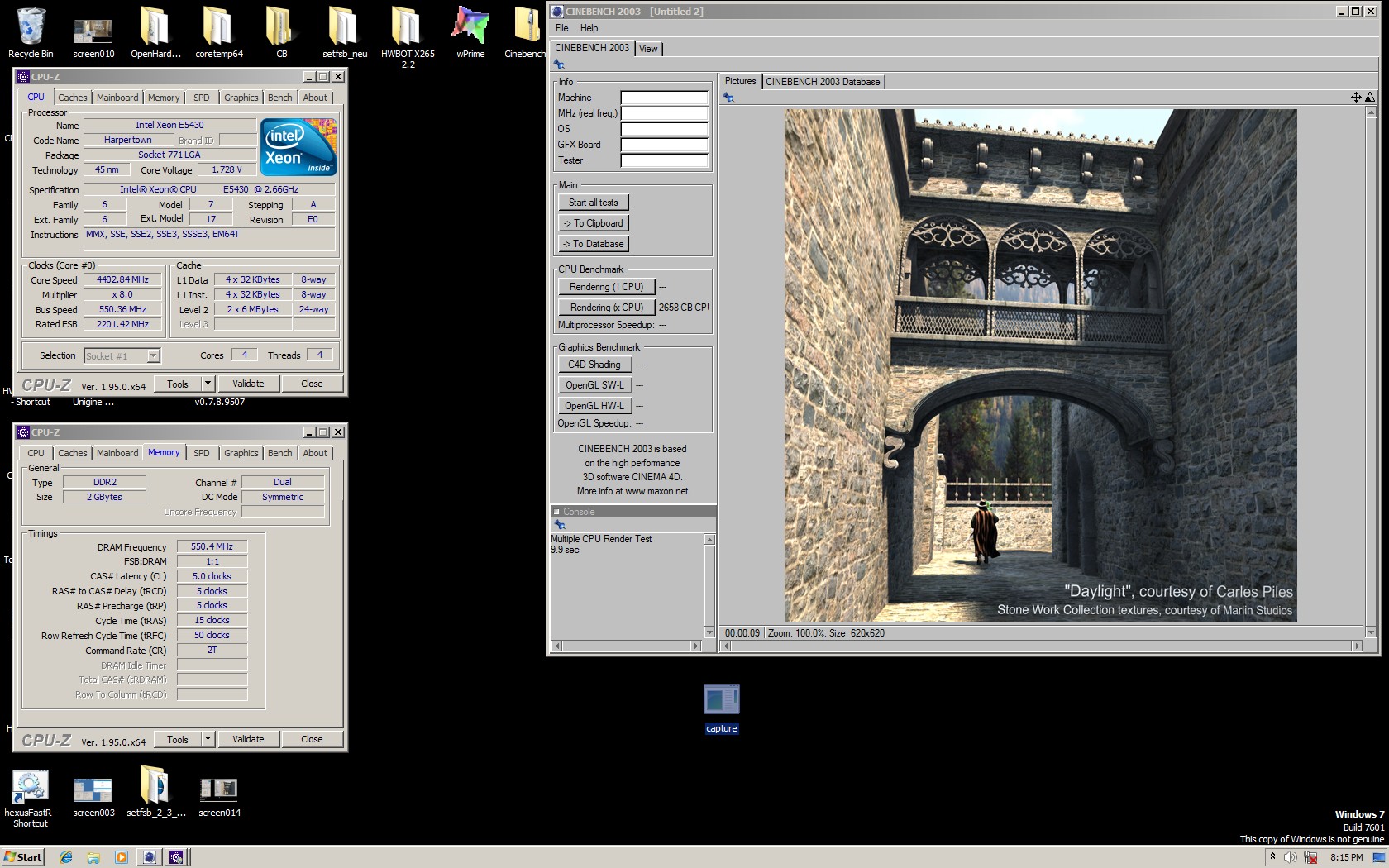Switch to the View tab in Cinebench
Viewport: 1389px width, 868px height.
pos(649,49)
